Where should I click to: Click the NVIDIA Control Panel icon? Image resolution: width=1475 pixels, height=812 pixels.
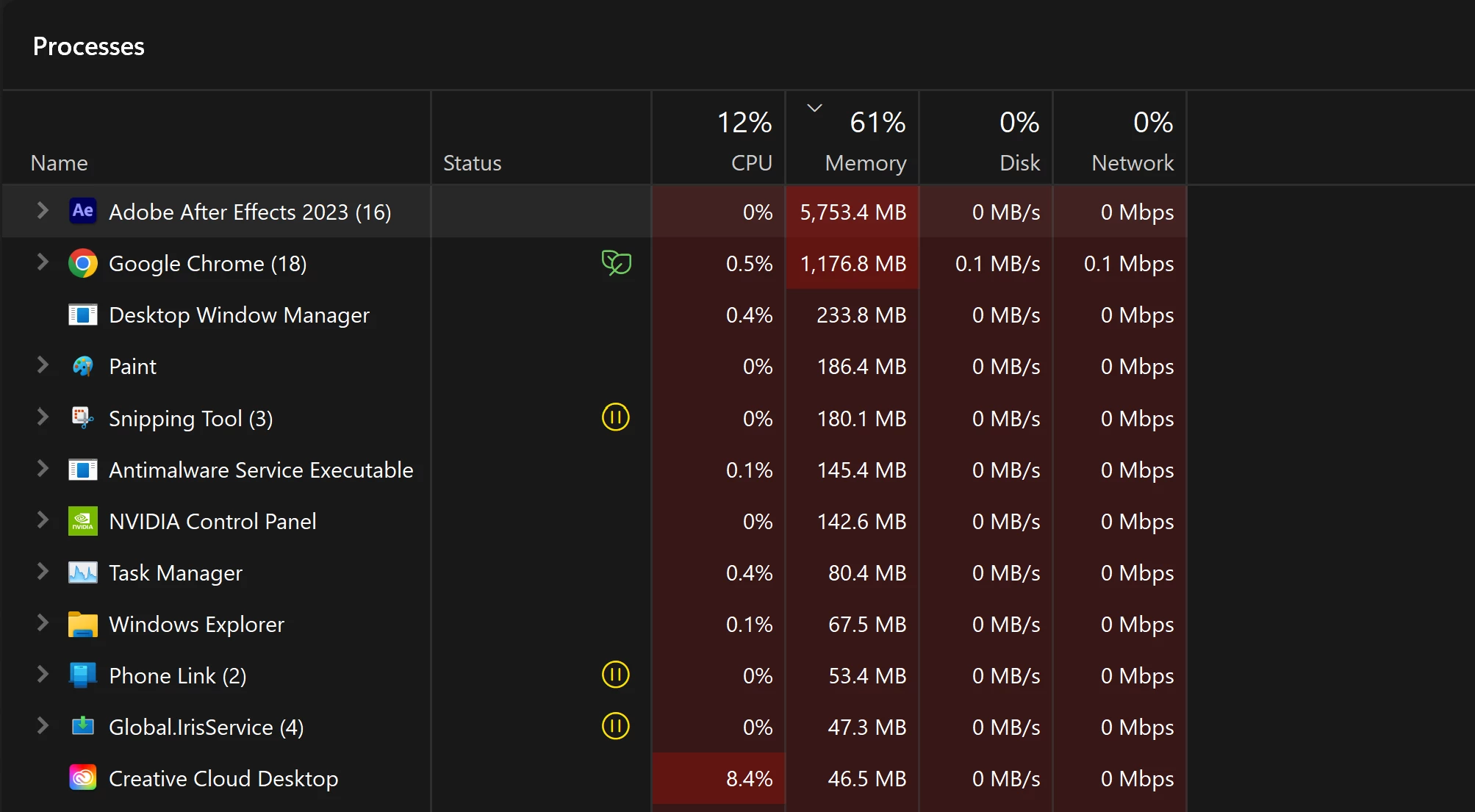coord(83,521)
